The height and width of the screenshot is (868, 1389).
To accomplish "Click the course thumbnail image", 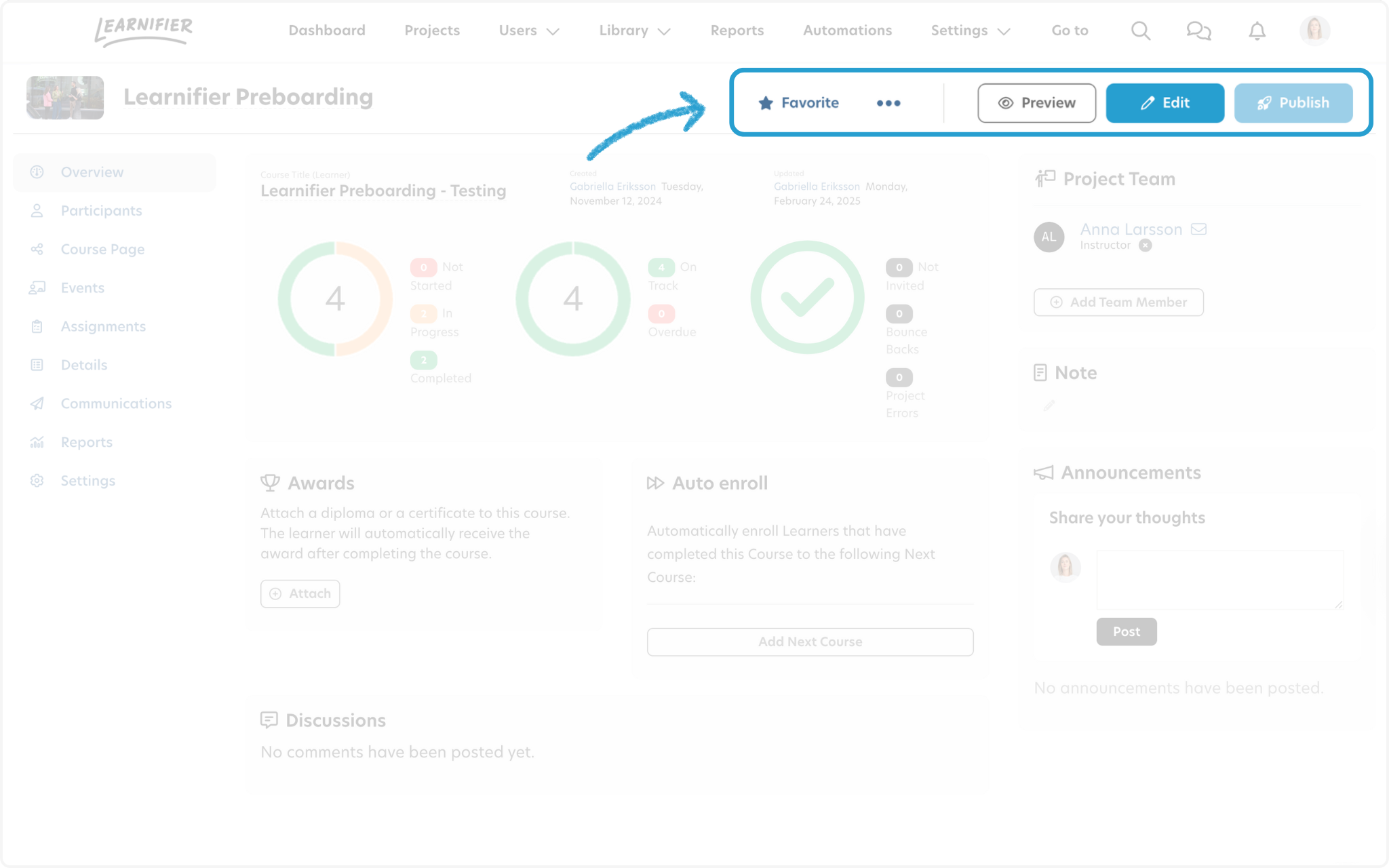I will (x=65, y=98).
